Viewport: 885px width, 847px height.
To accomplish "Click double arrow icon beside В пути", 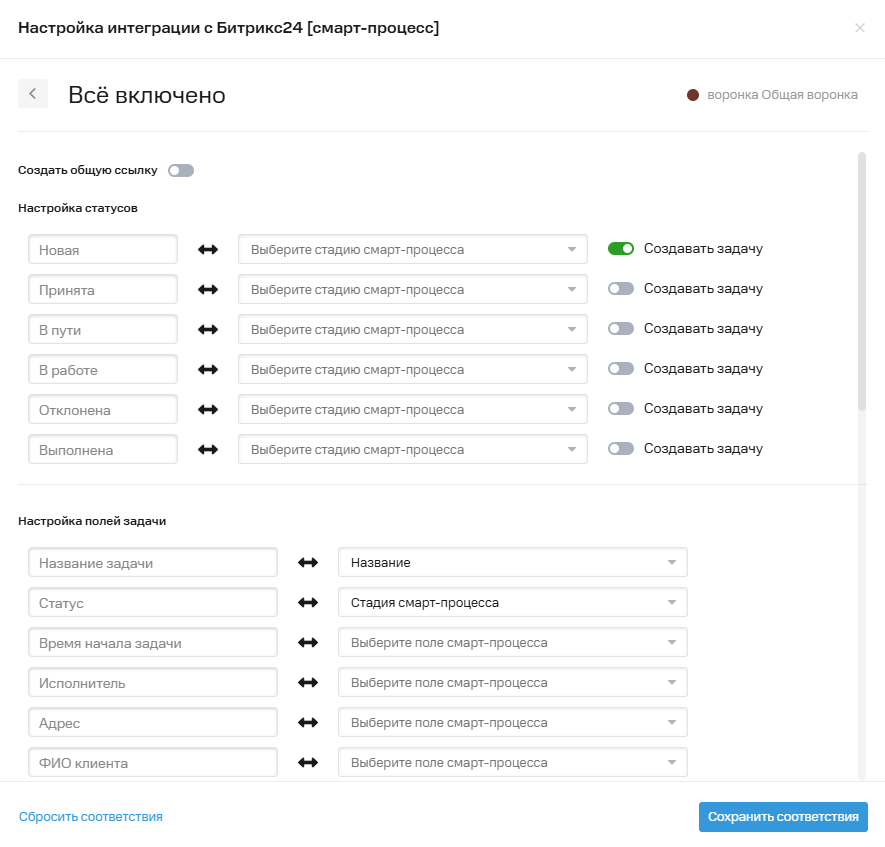I will pos(208,330).
